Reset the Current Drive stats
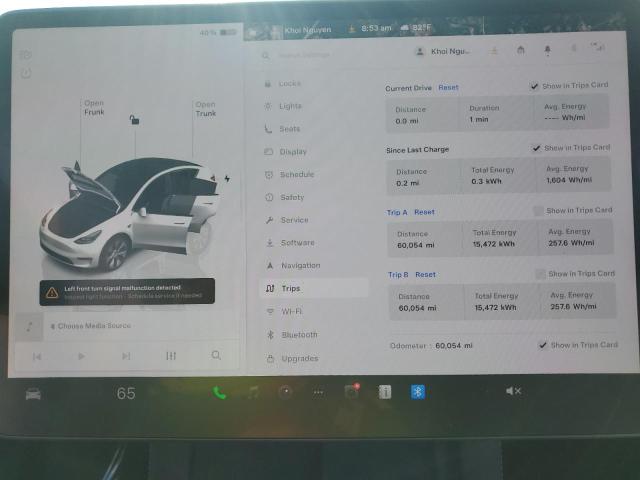 [x=448, y=87]
